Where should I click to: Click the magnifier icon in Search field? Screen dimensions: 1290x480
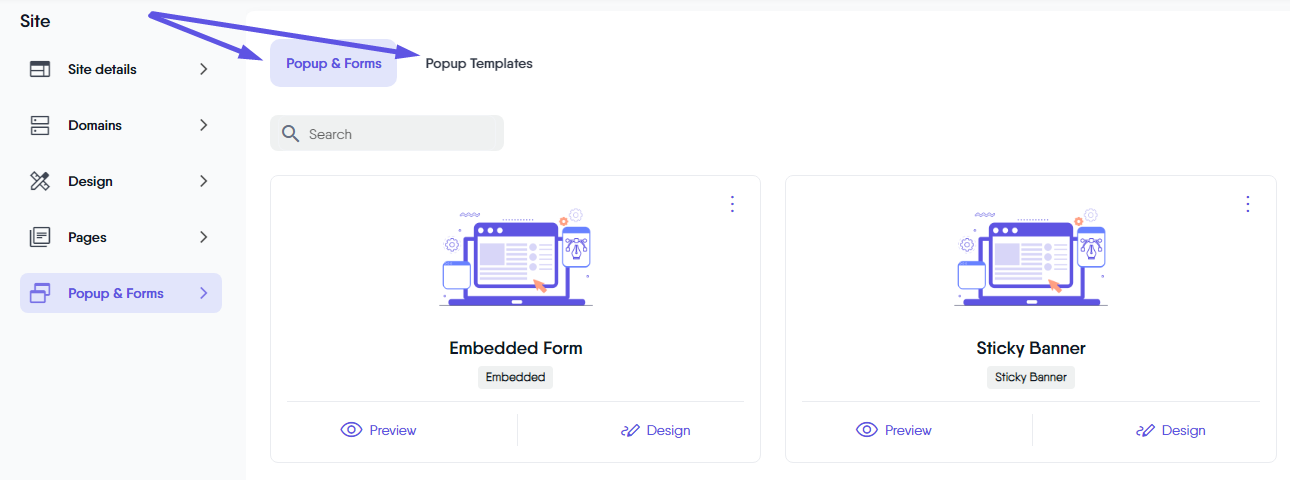pos(291,134)
